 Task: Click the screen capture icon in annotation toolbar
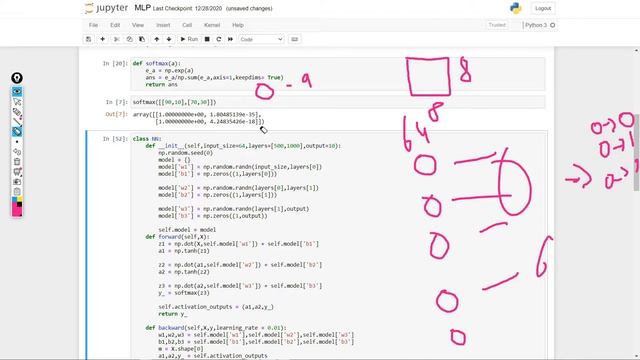pos(17,172)
